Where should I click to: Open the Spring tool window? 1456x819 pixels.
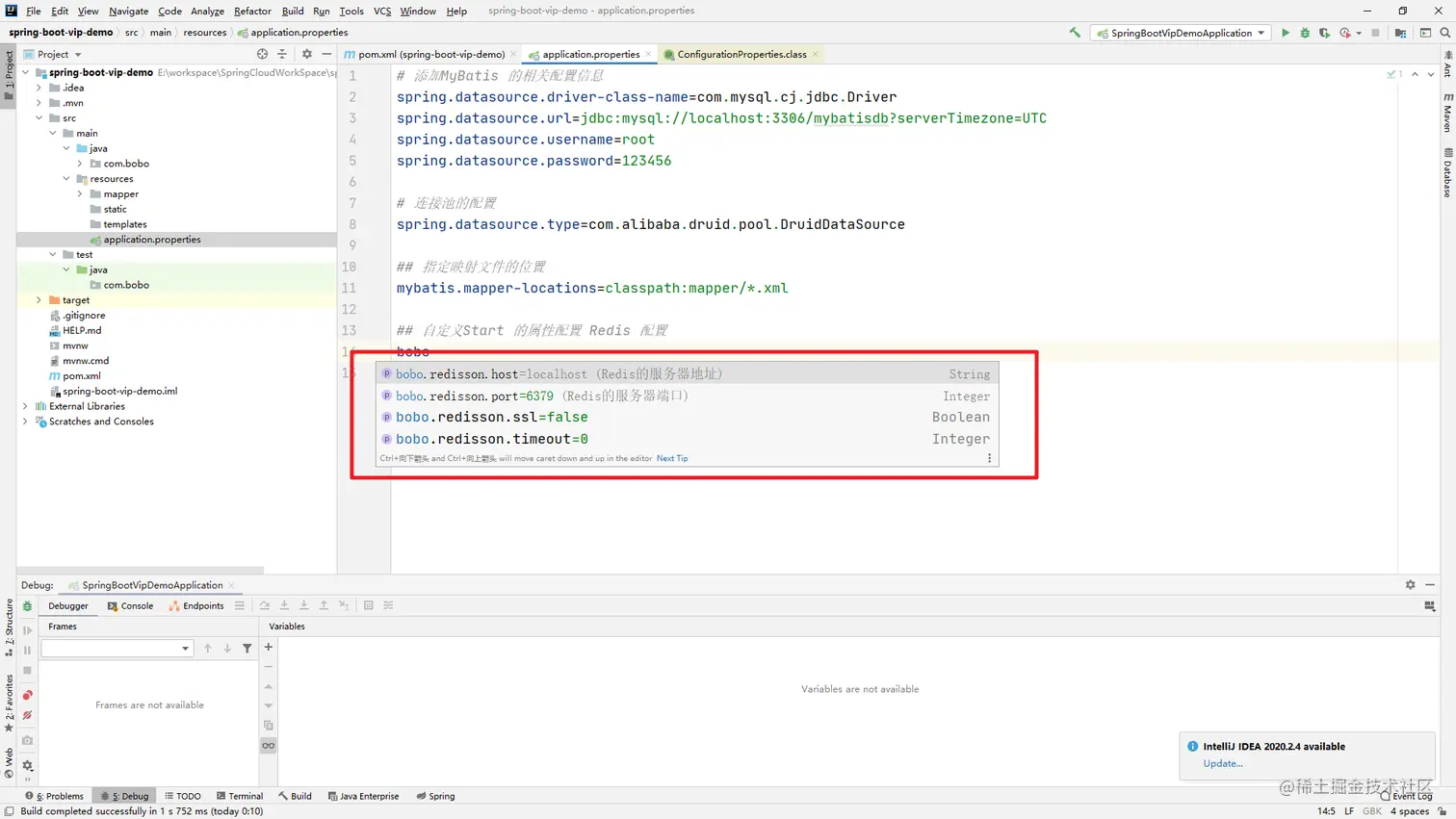pyautogui.click(x=435, y=796)
